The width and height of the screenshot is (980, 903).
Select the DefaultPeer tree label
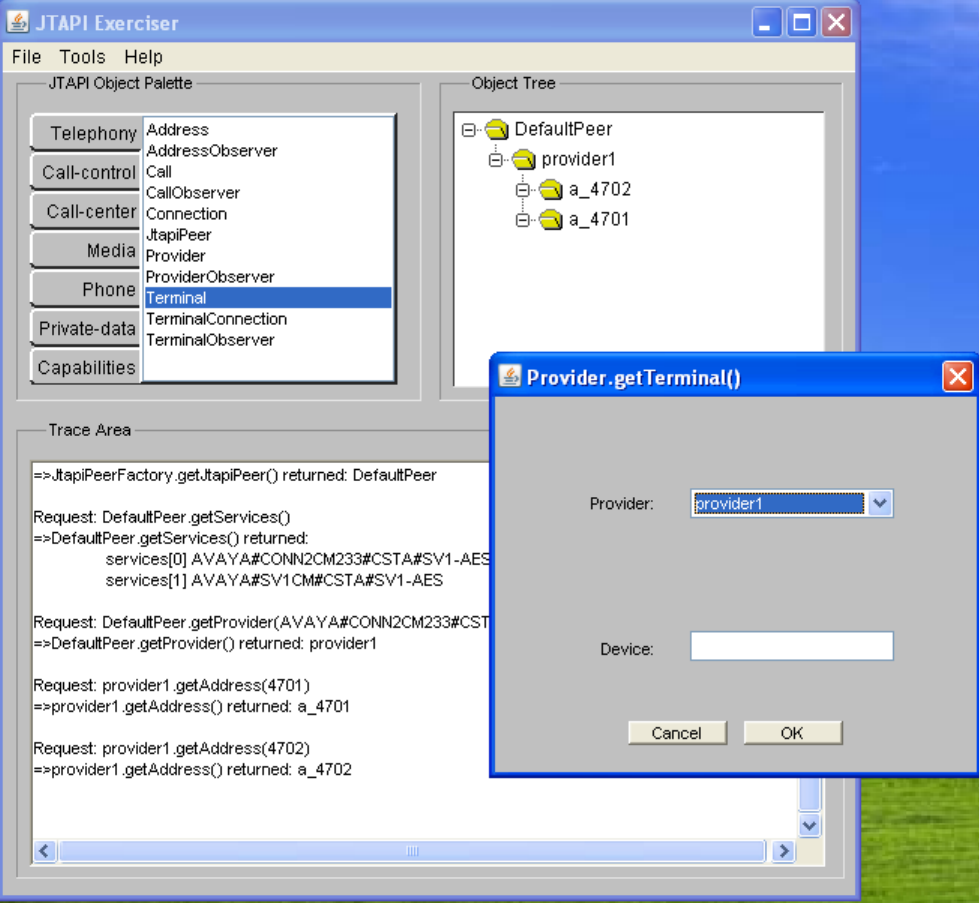click(x=563, y=129)
